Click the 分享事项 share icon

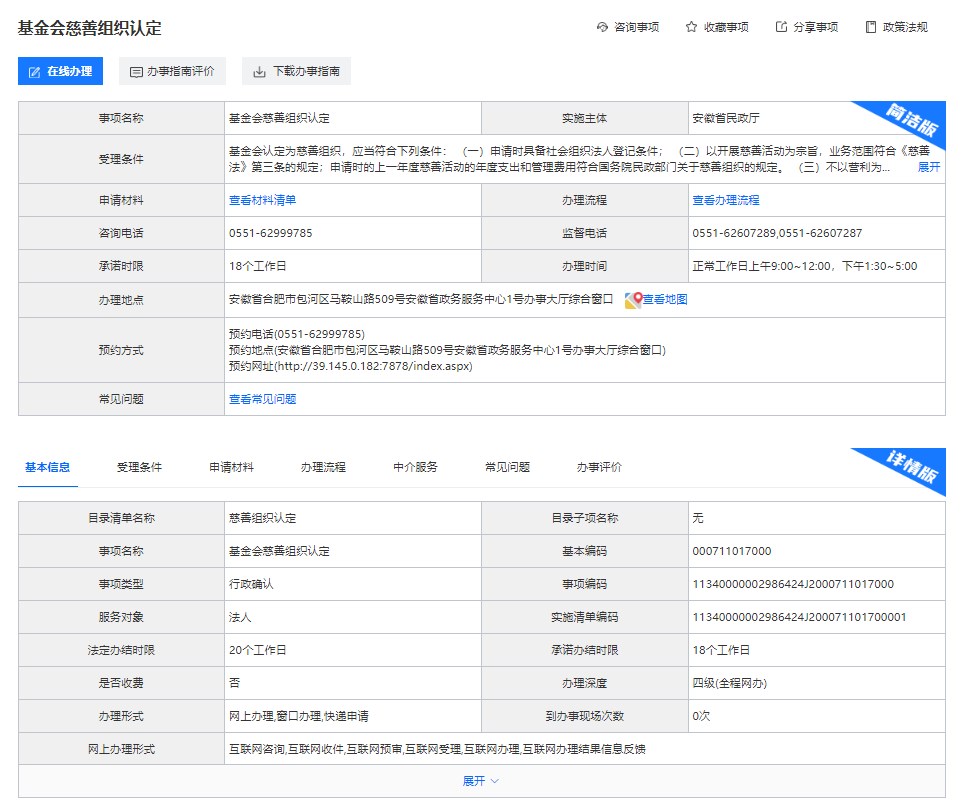781,27
